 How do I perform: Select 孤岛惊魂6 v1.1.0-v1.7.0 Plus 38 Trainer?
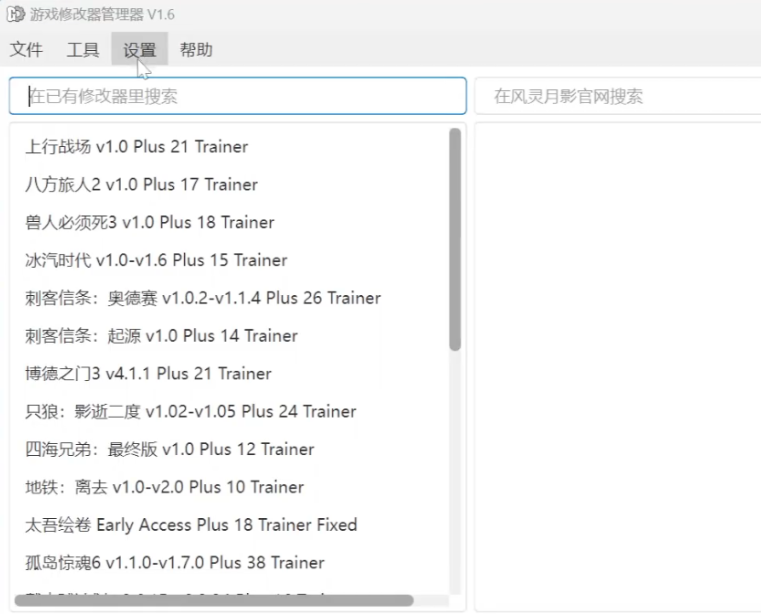175,563
